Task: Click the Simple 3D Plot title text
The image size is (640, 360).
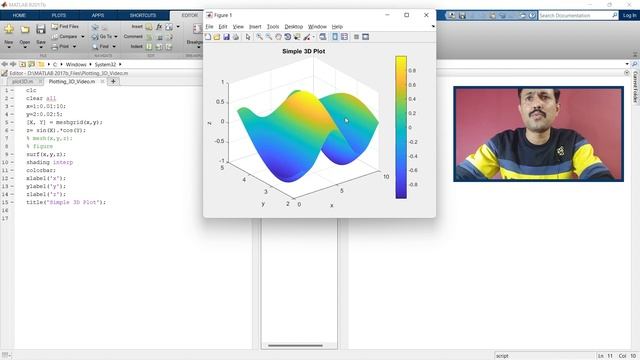Action: [x=304, y=51]
